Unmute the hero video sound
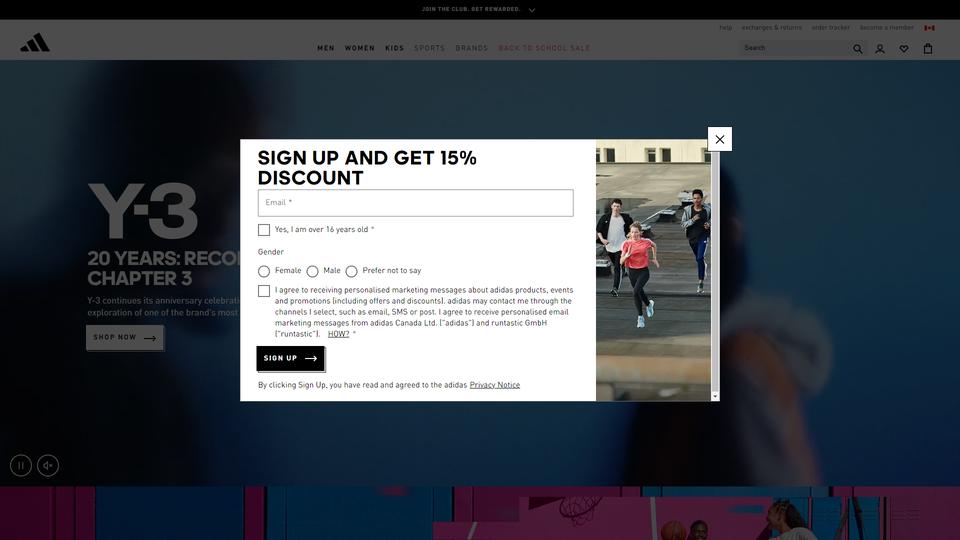 click(x=48, y=465)
